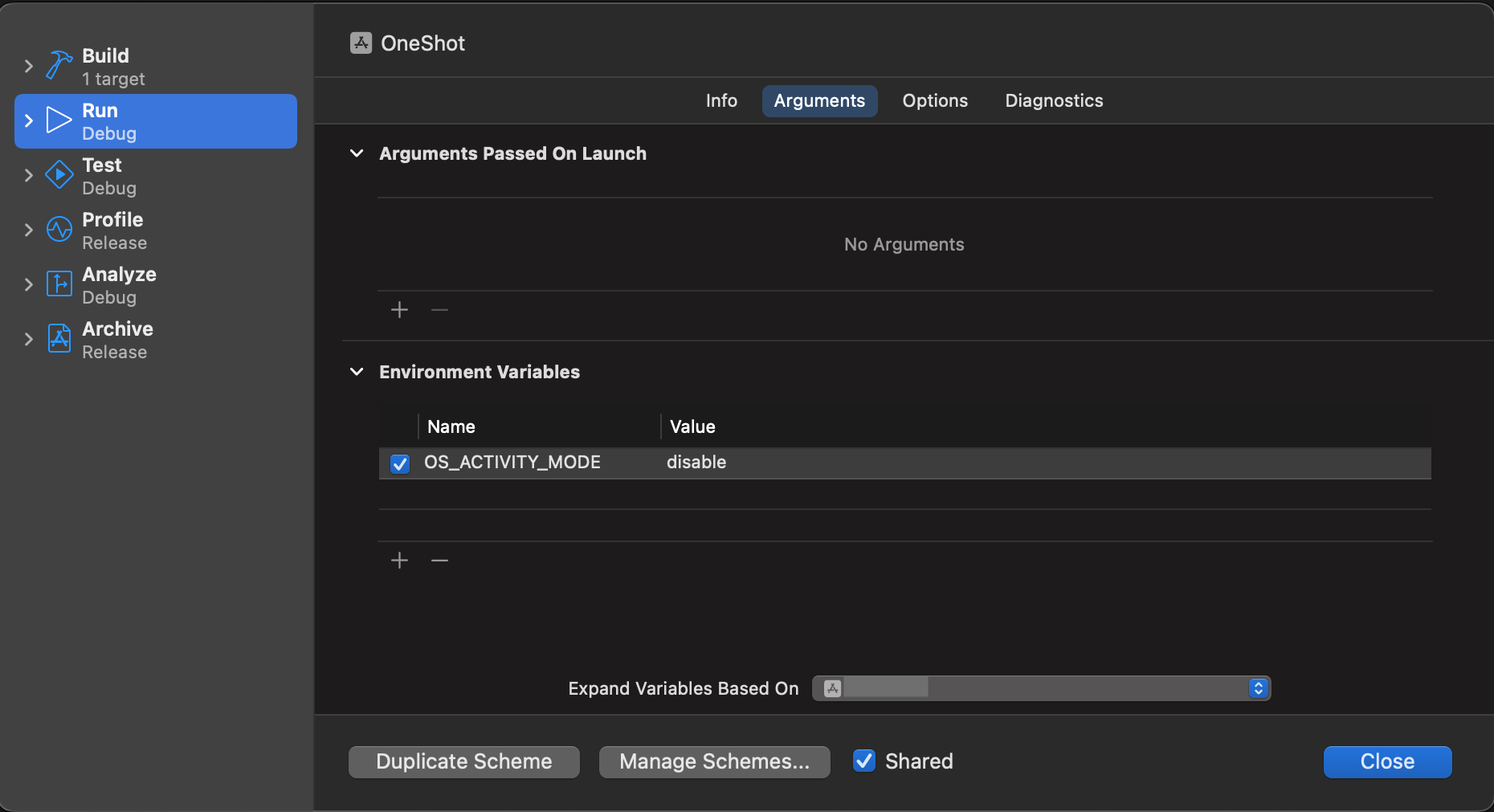1494x812 pixels.
Task: Click the Duplicate Scheme button
Action: (464, 761)
